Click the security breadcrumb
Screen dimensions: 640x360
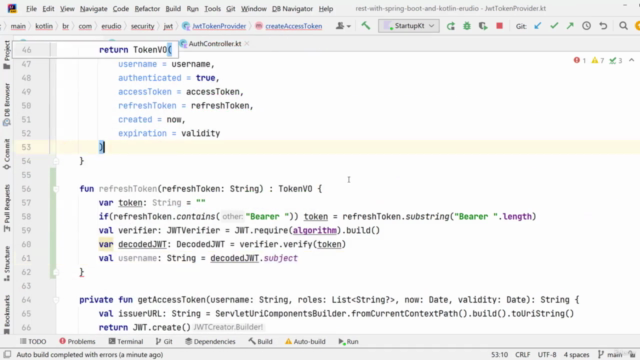coord(142,26)
